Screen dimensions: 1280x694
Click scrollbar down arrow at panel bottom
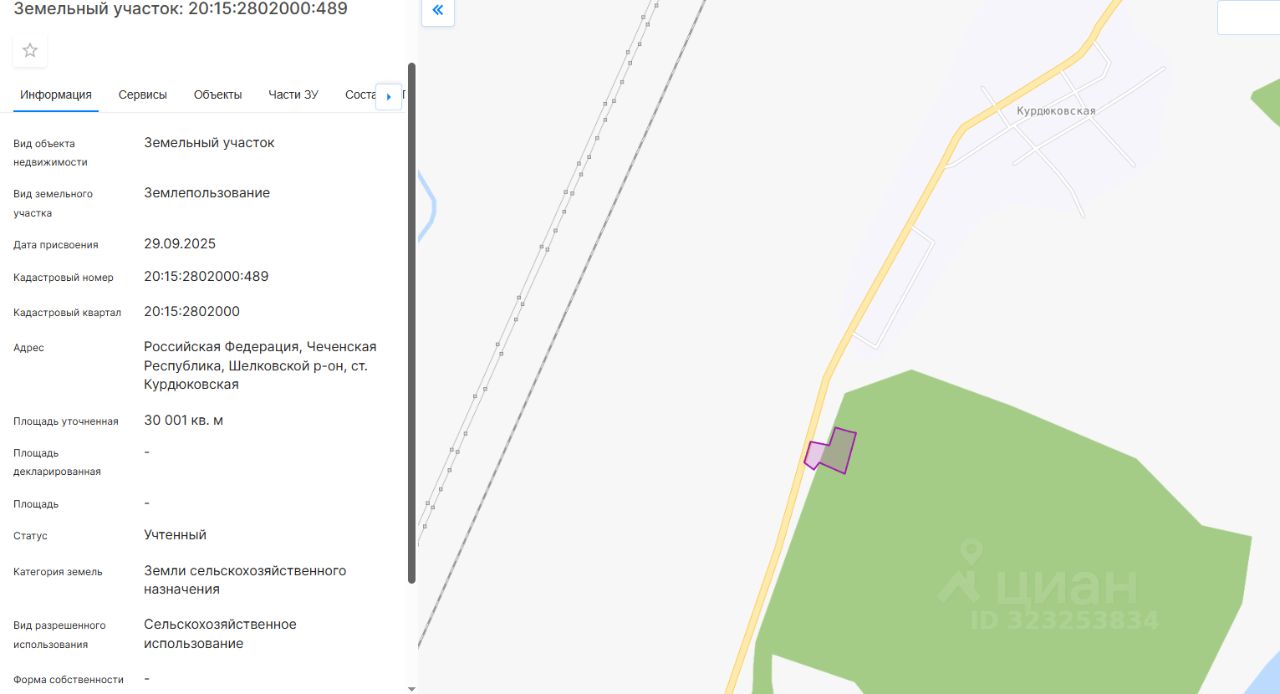coord(412,688)
